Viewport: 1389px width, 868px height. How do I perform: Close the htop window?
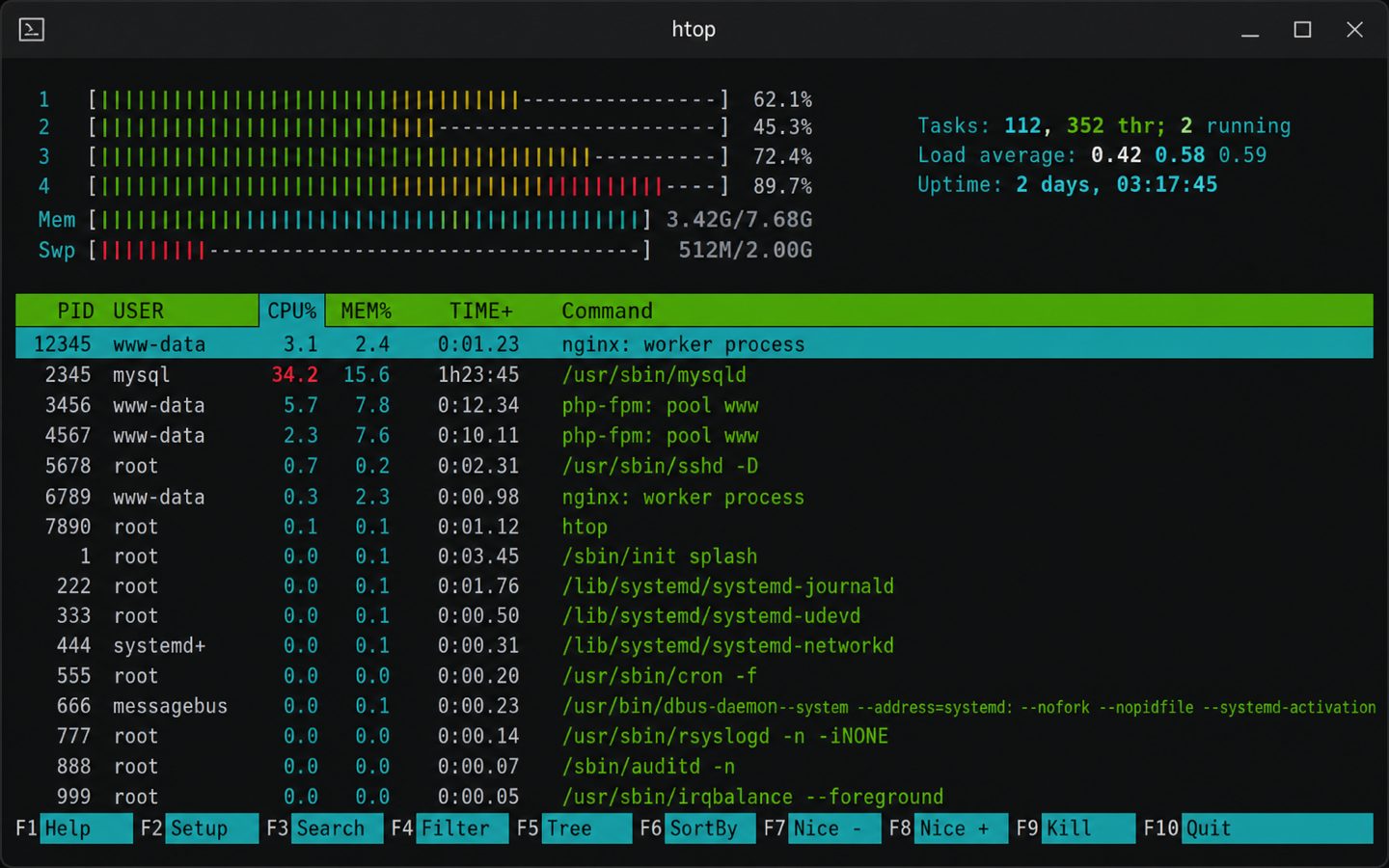click(1354, 30)
